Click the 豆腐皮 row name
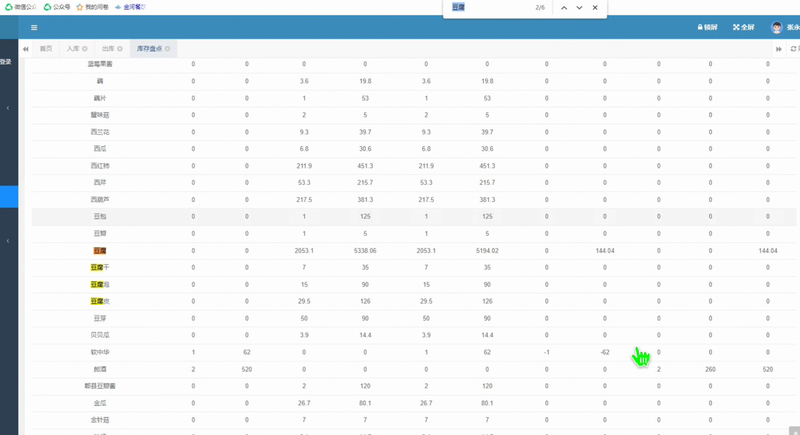This screenshot has height=435, width=800. point(100,301)
